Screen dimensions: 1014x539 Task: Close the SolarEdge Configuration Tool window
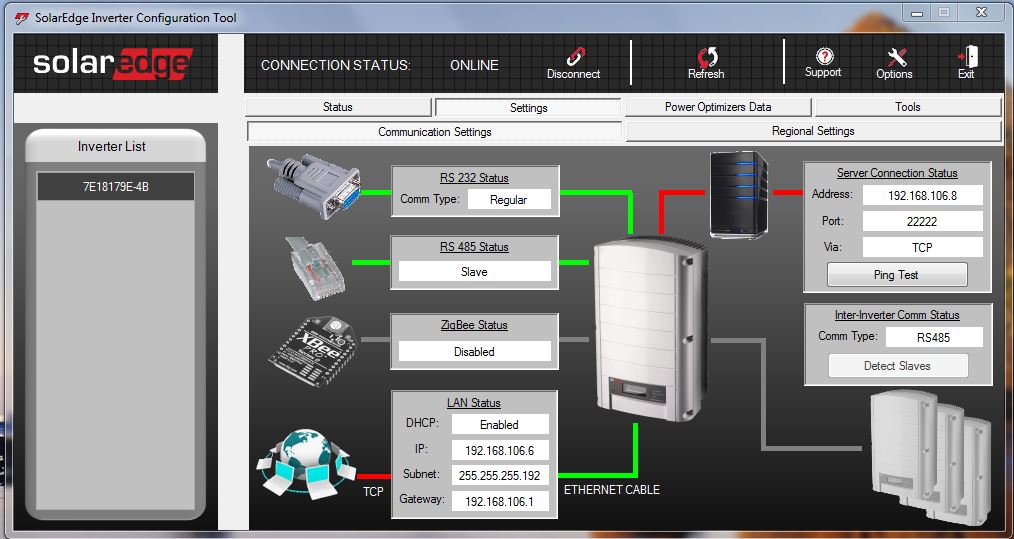click(981, 12)
